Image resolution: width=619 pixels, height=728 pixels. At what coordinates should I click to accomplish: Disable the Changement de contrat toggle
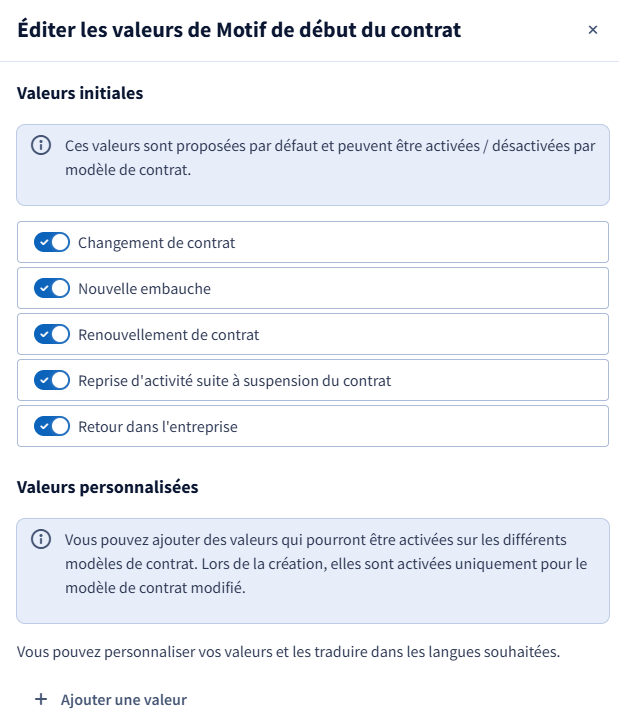point(52,242)
